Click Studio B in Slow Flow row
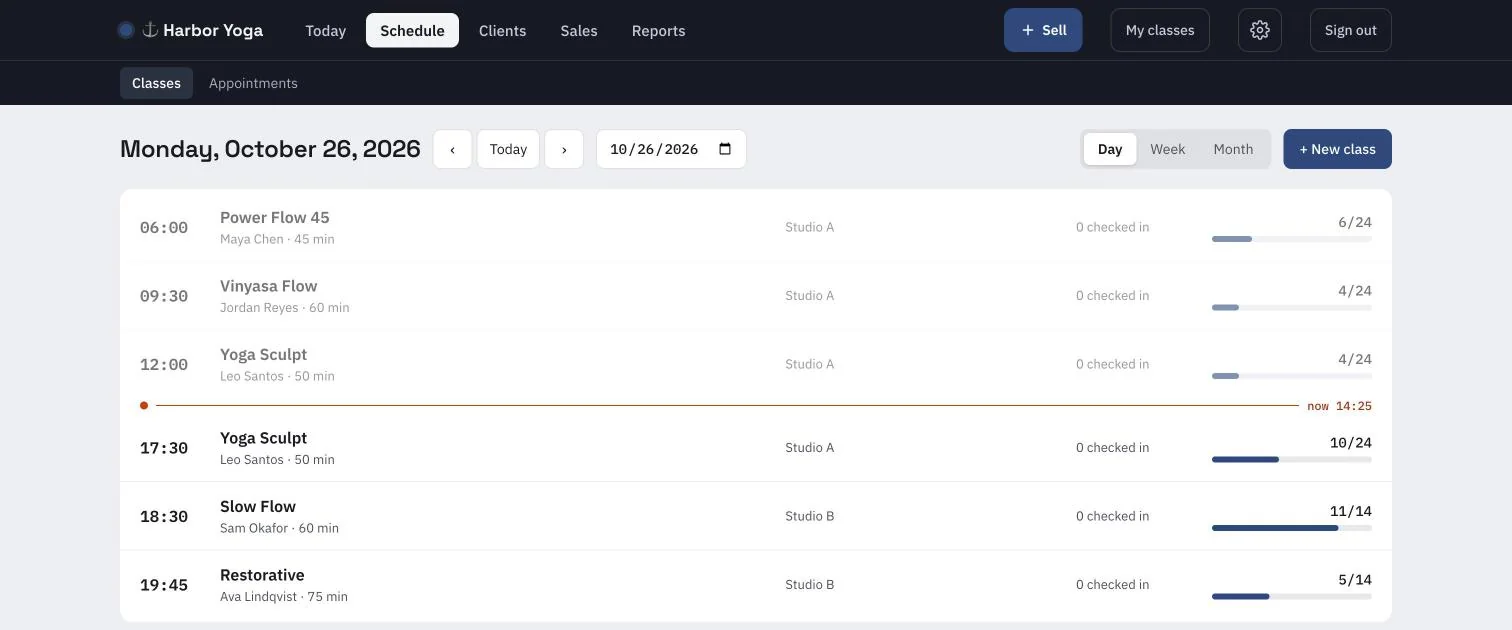This screenshot has height=630, width=1512. tap(810, 516)
